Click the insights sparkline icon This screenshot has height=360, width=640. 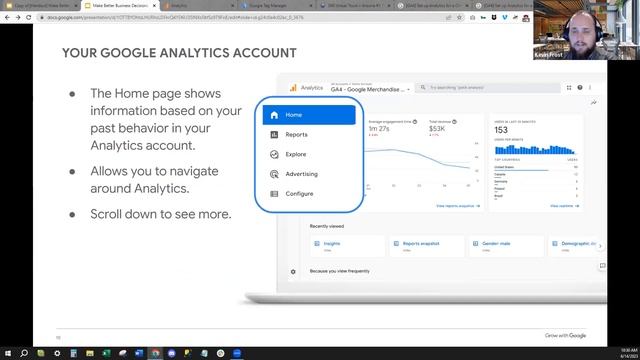click(593, 102)
